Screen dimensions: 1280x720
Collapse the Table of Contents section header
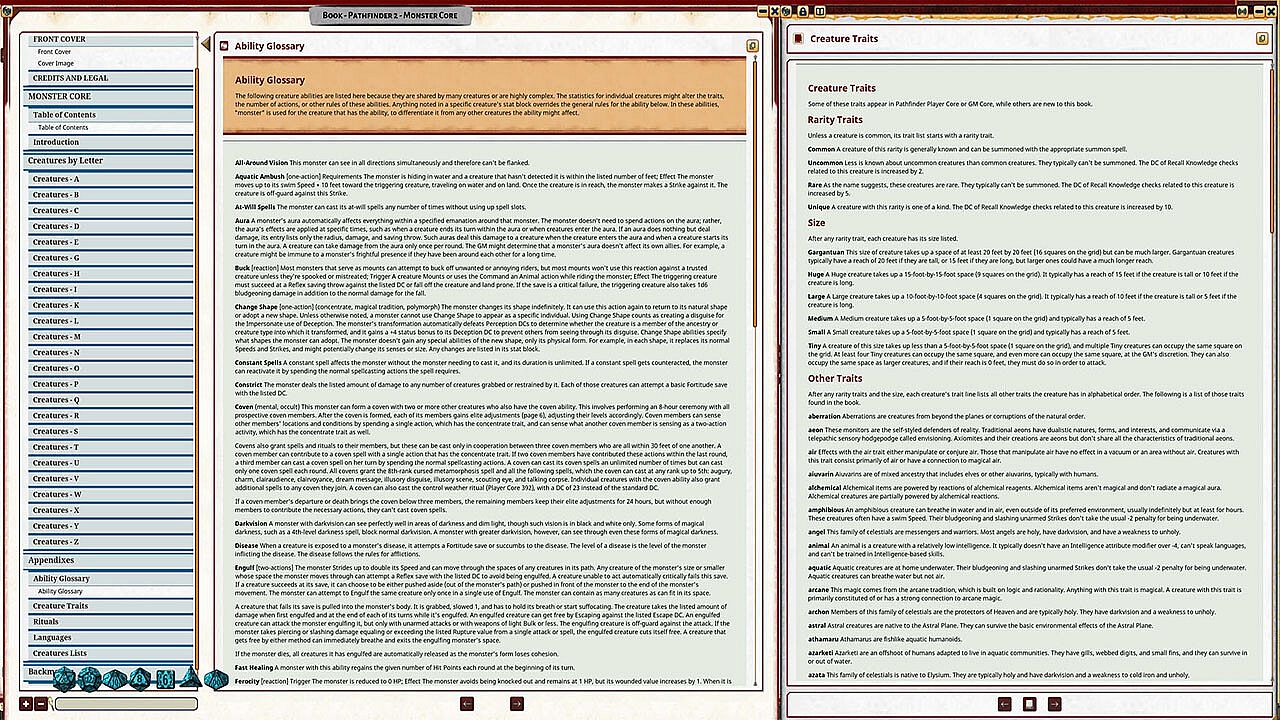[109, 115]
